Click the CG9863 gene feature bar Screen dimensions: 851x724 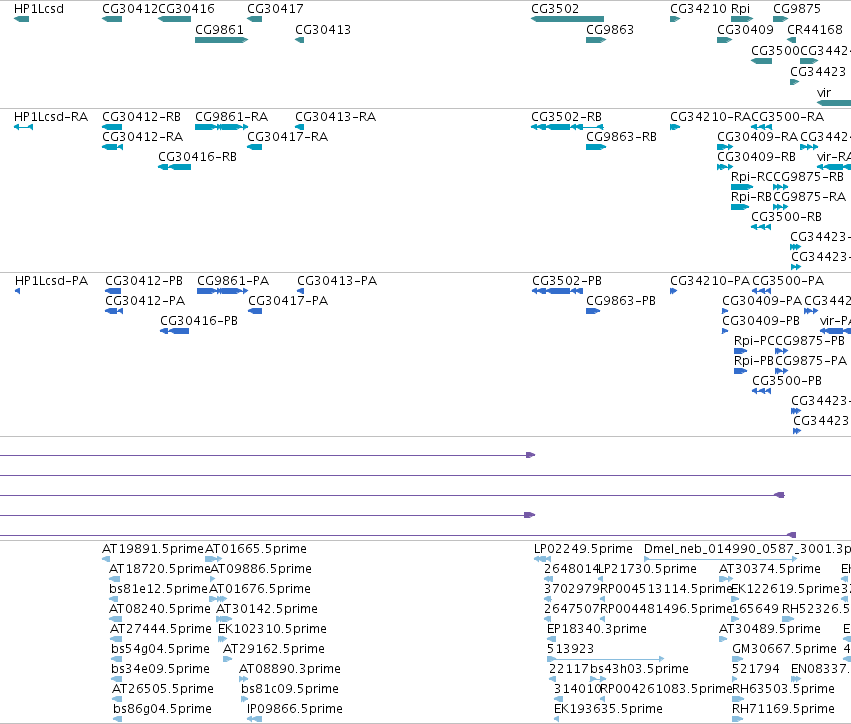click(x=596, y=40)
